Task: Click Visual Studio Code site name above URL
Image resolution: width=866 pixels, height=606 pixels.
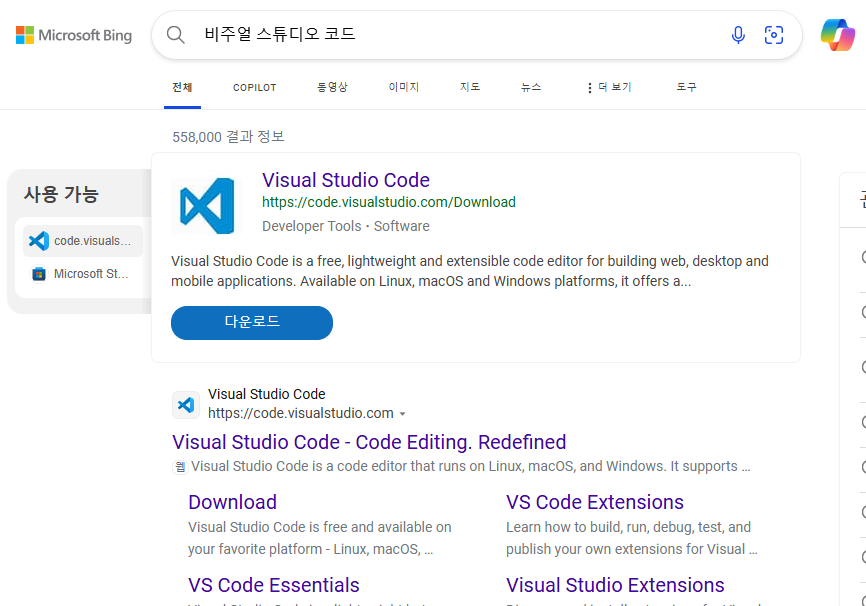Action: [x=267, y=394]
